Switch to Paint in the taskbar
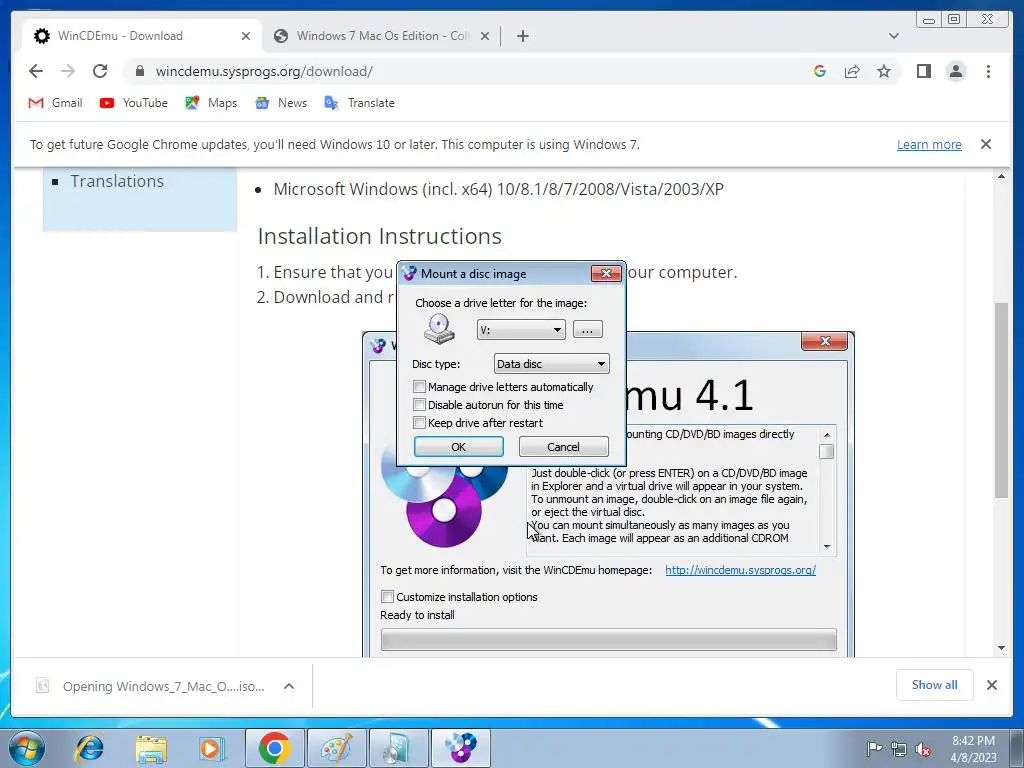This screenshot has height=768, width=1024. pos(336,748)
